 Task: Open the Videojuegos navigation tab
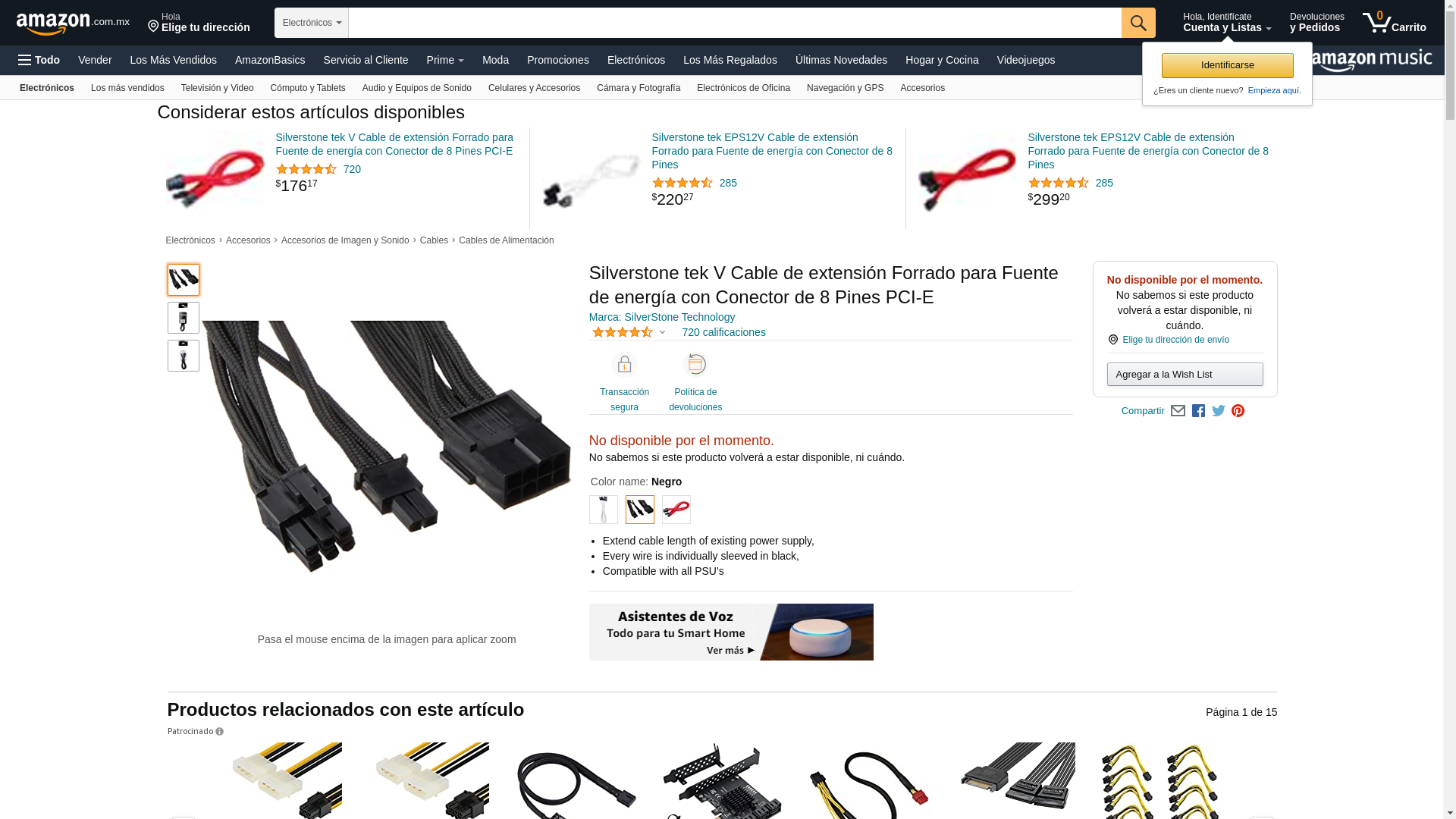[1025, 60]
